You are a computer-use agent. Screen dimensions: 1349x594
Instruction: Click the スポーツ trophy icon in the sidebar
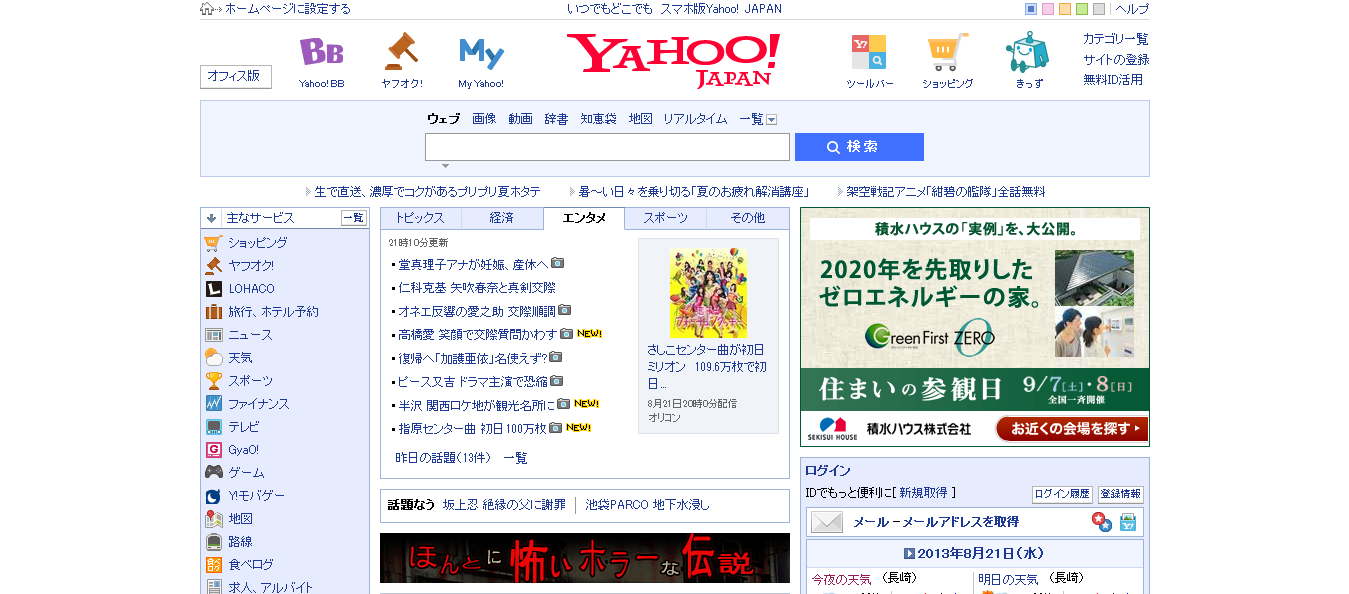tap(213, 381)
